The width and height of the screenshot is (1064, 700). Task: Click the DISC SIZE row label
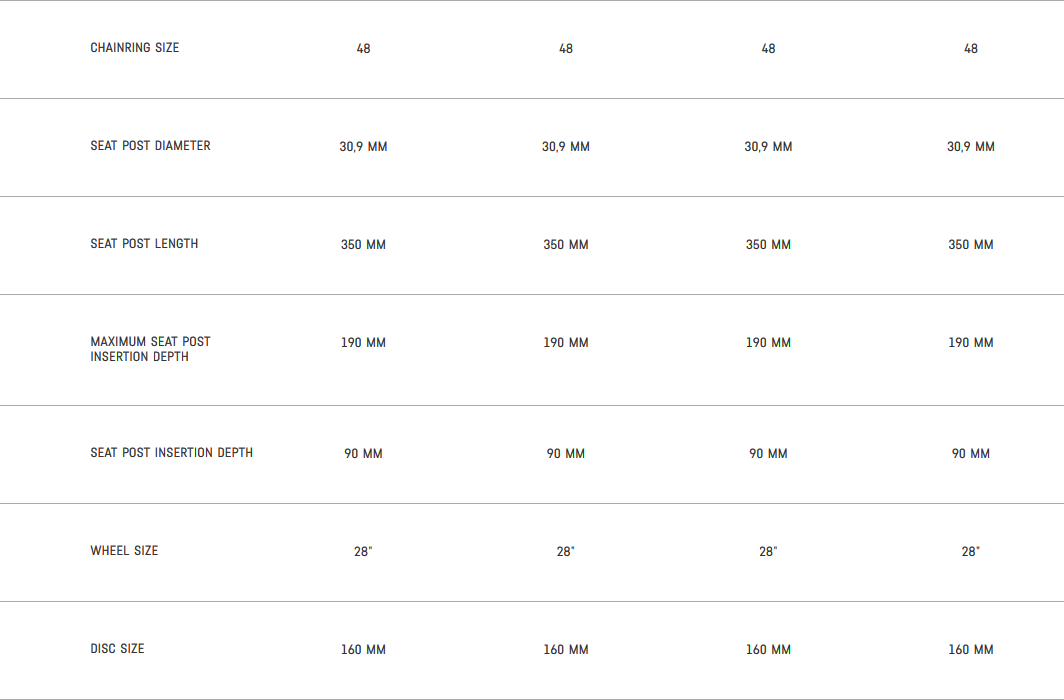[x=117, y=649]
